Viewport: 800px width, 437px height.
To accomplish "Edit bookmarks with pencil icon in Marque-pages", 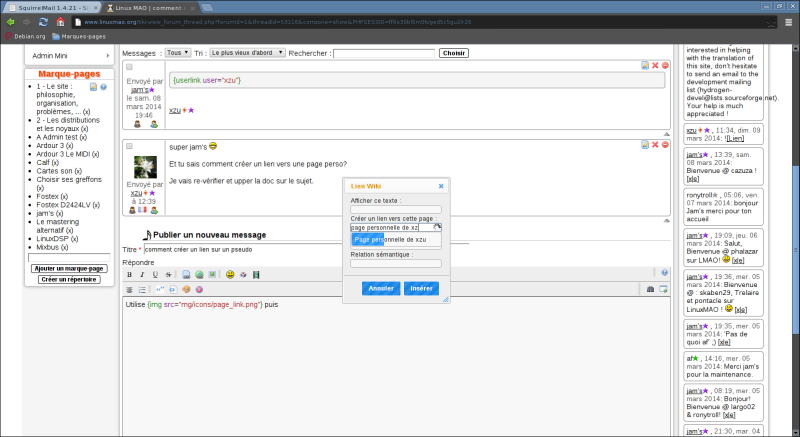I will point(93,87).
